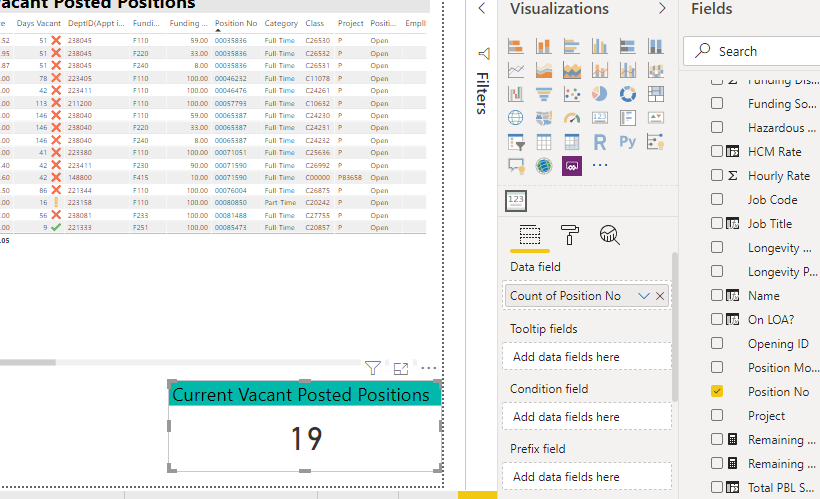The height and width of the screenshot is (499, 820).
Task: Tick the Job Title field checkbox
Action: pyautogui.click(x=717, y=223)
